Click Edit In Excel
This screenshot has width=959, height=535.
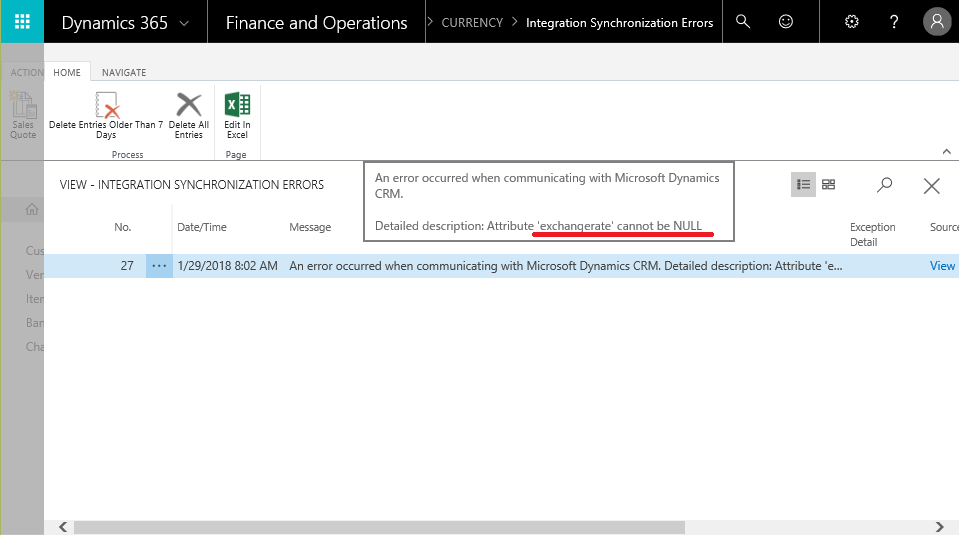coord(237,116)
